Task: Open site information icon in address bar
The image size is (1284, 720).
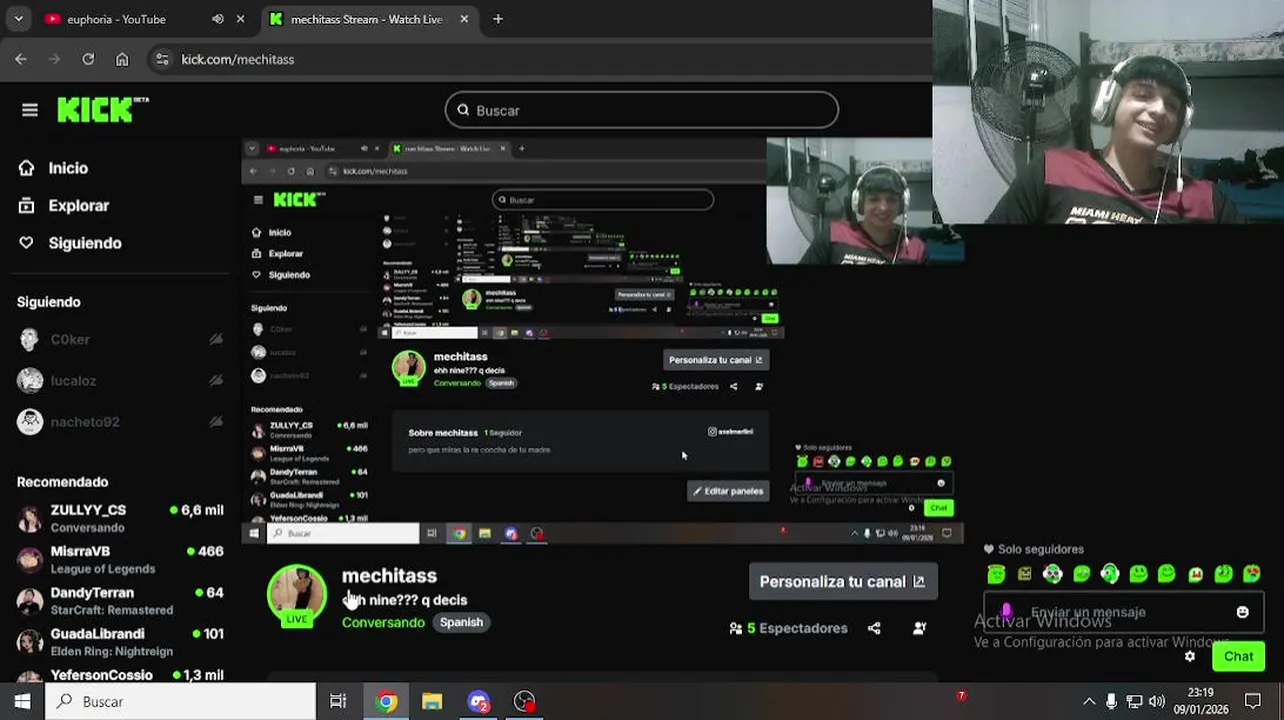Action: point(162,59)
